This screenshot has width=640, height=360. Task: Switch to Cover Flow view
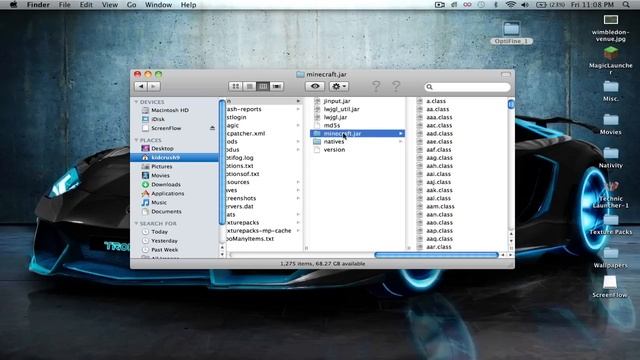point(277,87)
